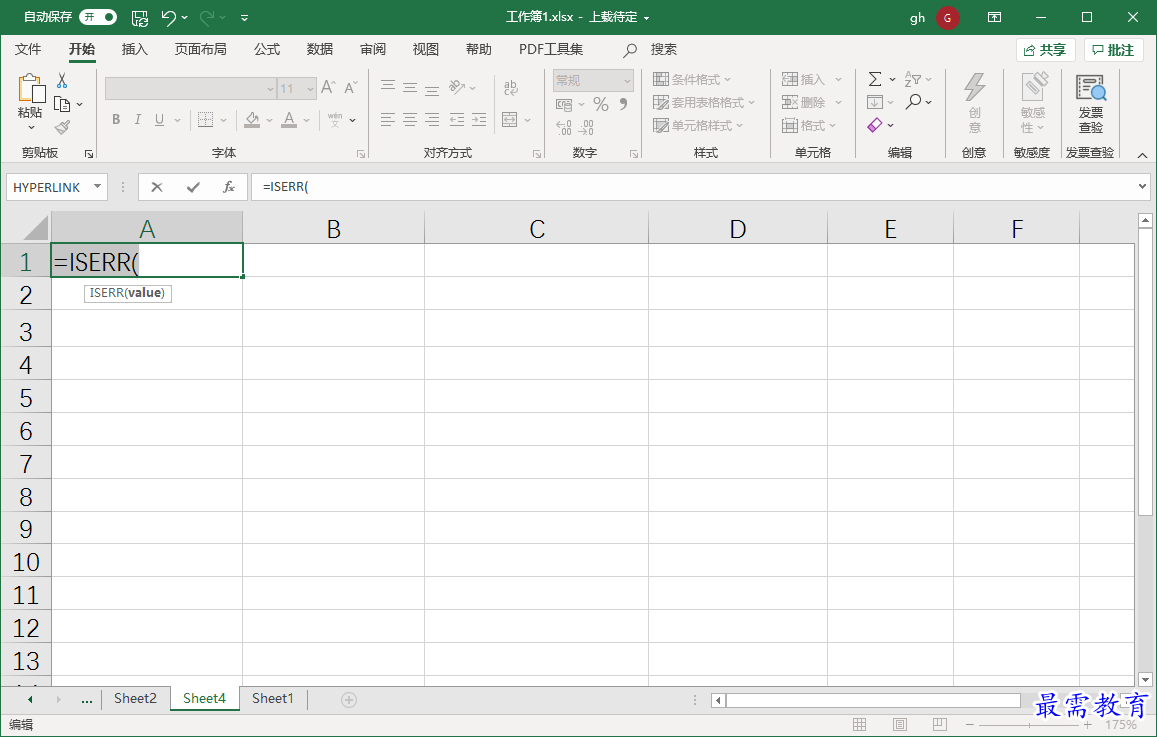This screenshot has height=737, width=1157.
Task: Toggle Italic formatting
Action: pos(137,120)
